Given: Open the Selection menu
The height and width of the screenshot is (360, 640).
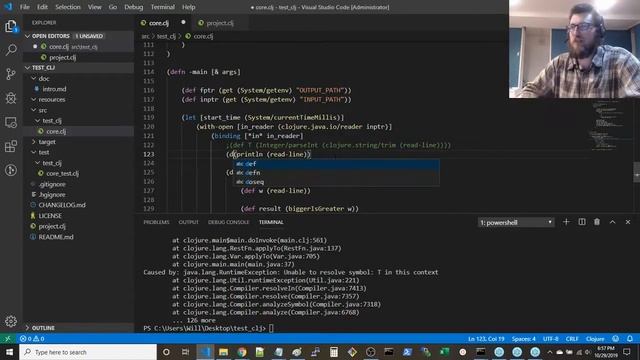Looking at the screenshot, I should tap(68, 7).
